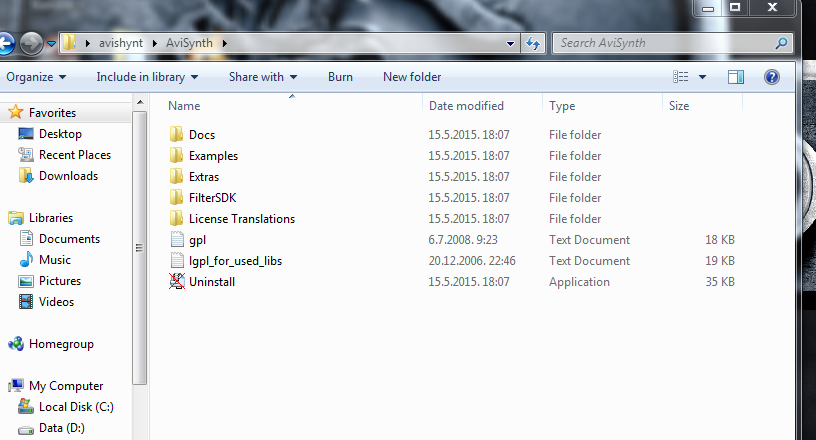Screen dimensions: 816x440
Task: Select the Uninstall application icon
Action: [177, 281]
